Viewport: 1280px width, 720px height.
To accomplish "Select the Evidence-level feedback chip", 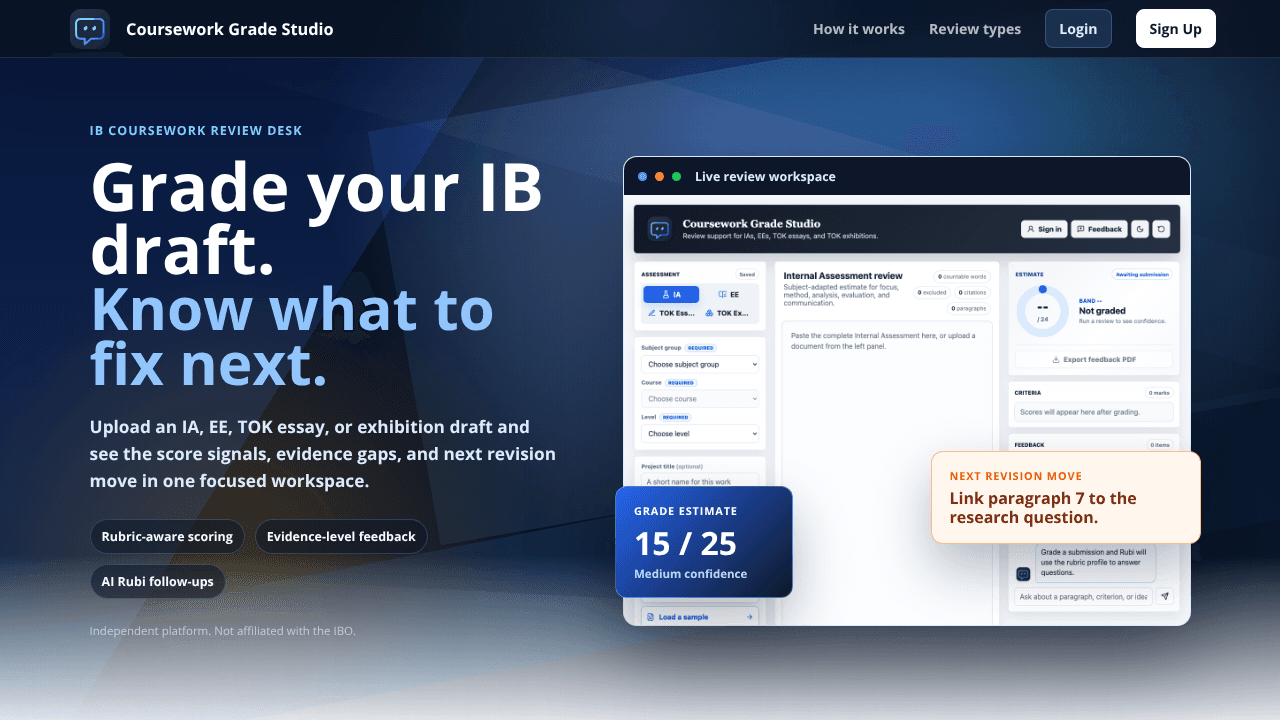I will pos(341,537).
